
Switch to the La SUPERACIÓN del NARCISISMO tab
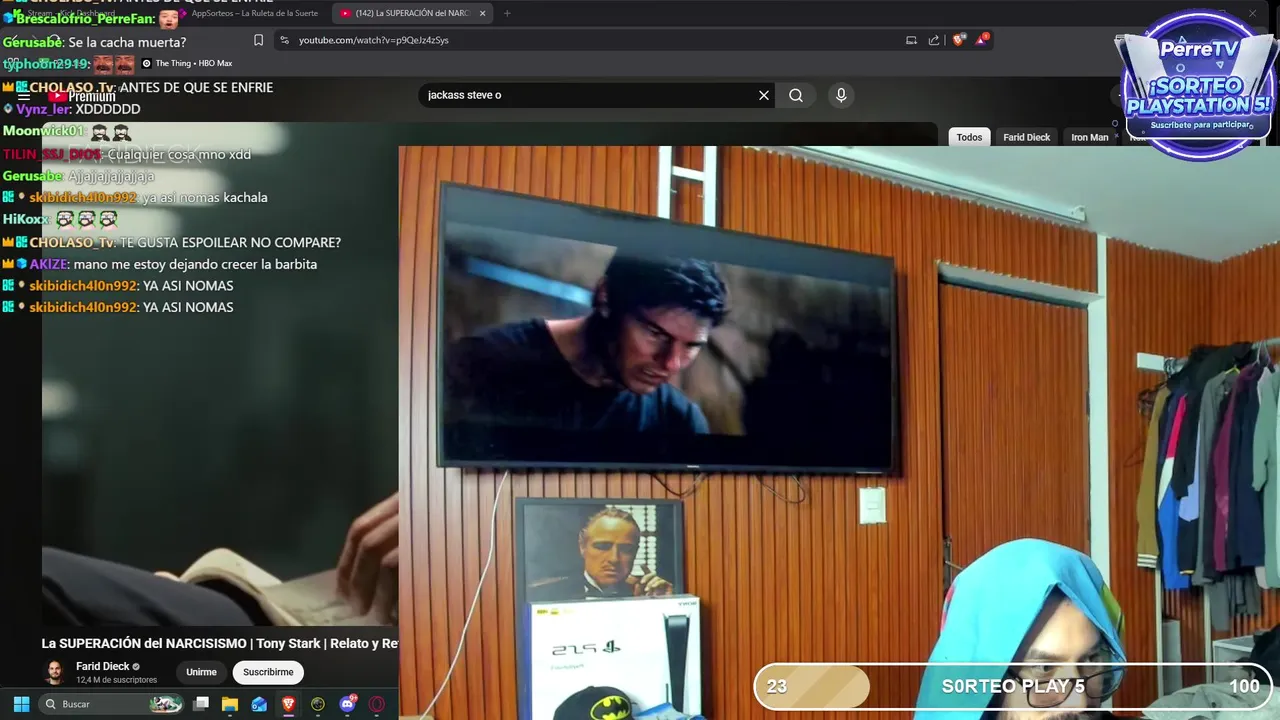(x=410, y=13)
